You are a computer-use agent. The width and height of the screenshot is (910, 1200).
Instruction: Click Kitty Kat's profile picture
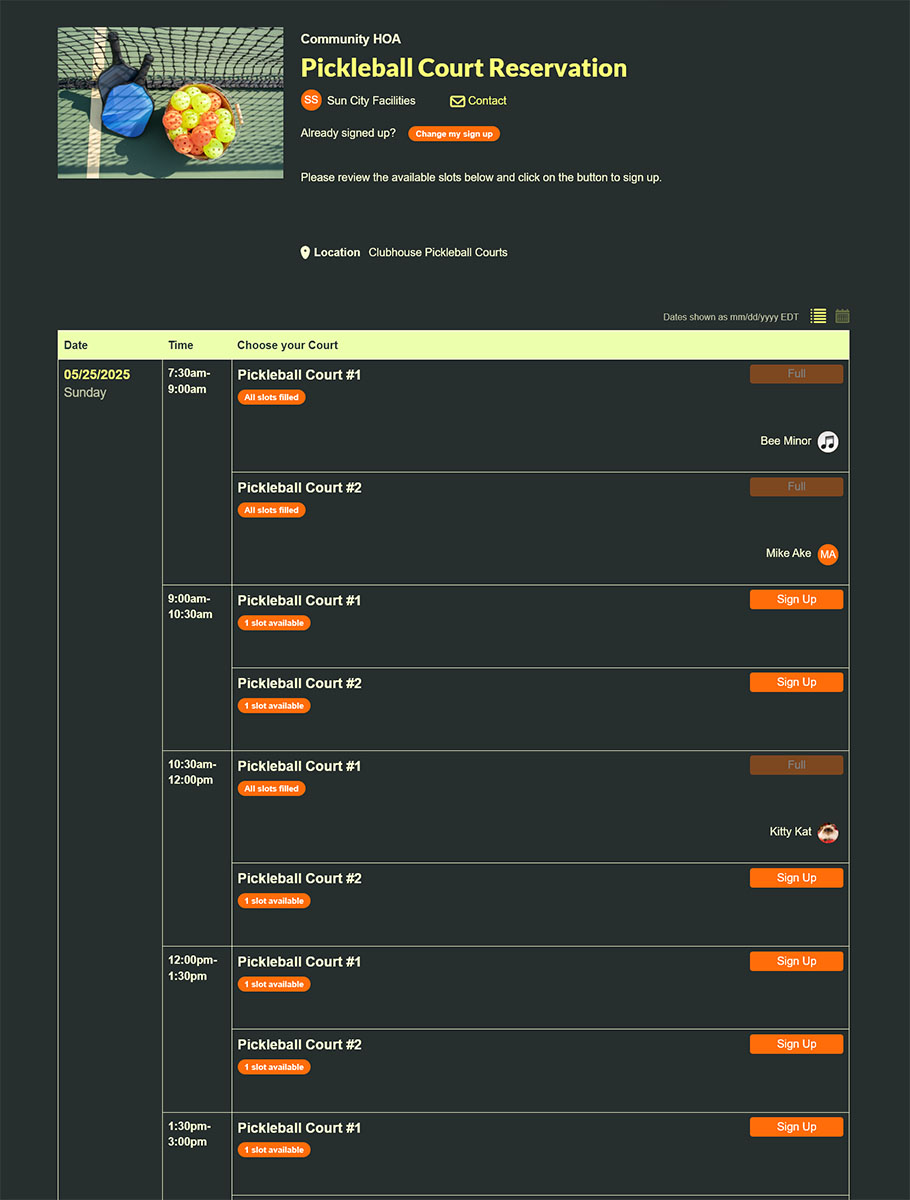(827, 832)
